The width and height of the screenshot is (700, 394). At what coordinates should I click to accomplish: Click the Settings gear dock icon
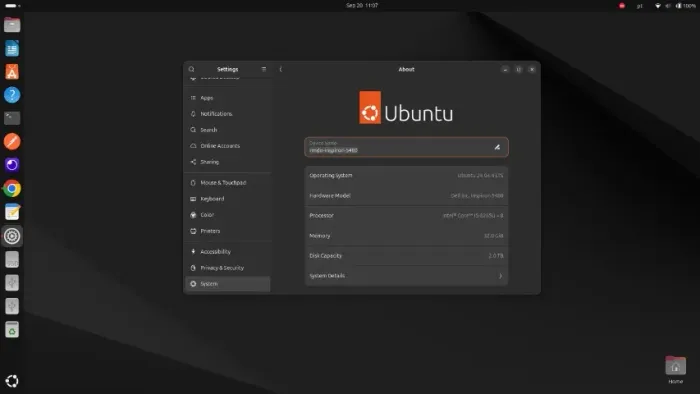pos(12,236)
